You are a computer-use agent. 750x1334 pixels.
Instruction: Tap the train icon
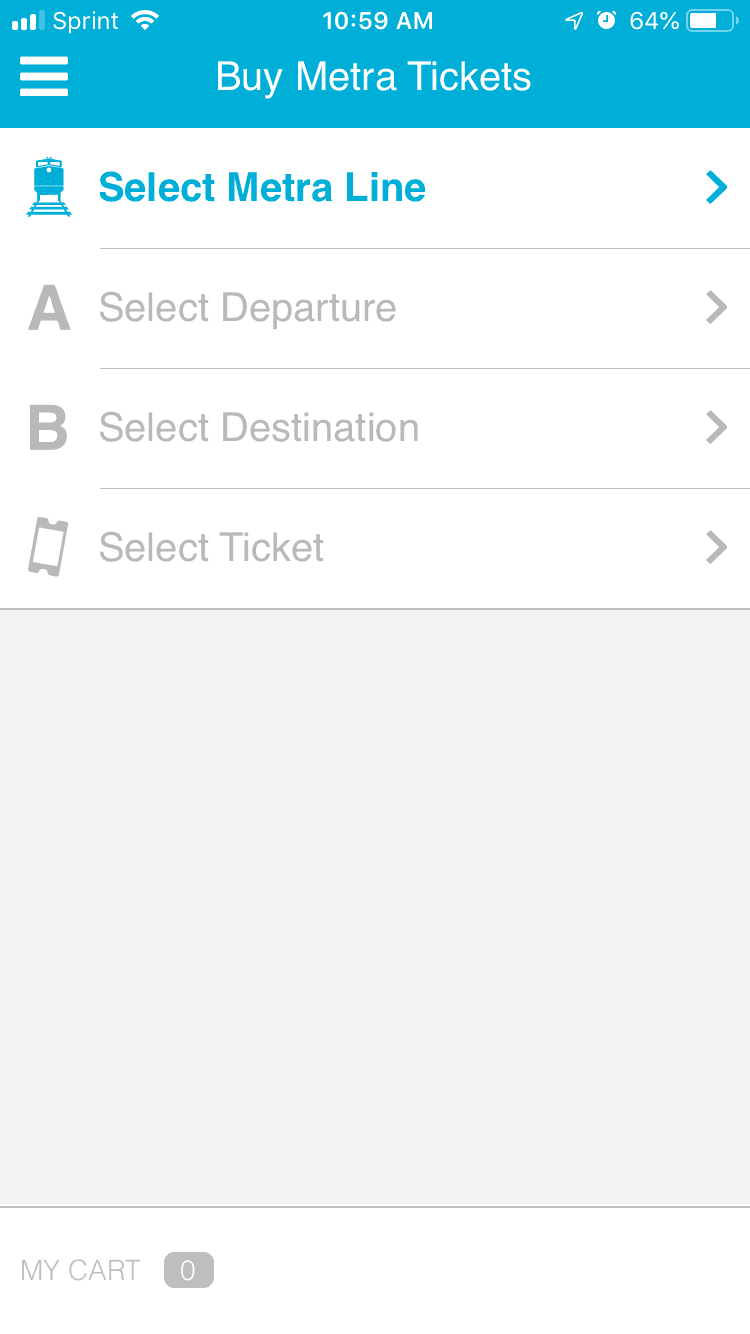tap(48, 187)
